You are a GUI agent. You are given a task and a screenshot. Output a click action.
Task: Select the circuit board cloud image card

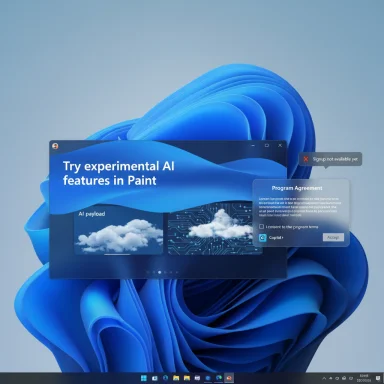pos(214,229)
